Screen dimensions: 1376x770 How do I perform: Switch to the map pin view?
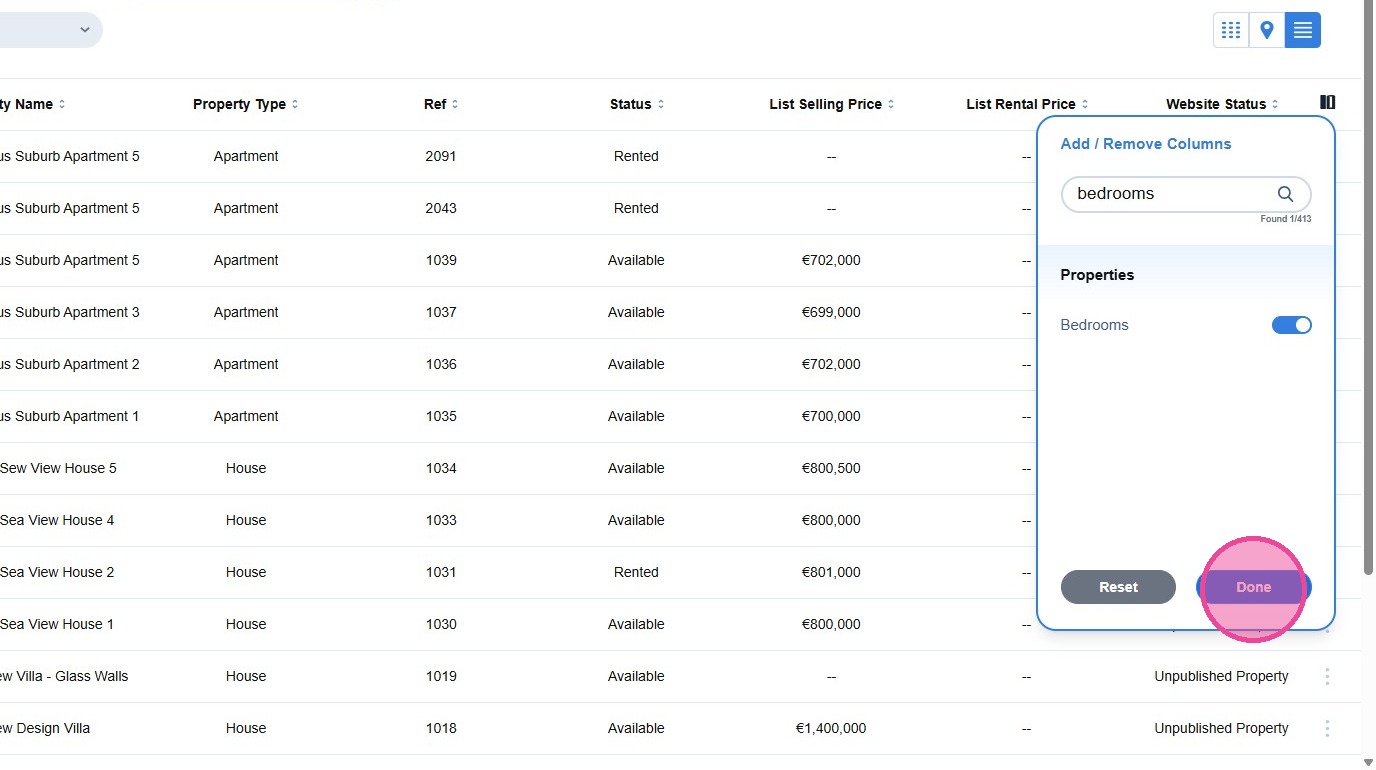tap(1267, 30)
